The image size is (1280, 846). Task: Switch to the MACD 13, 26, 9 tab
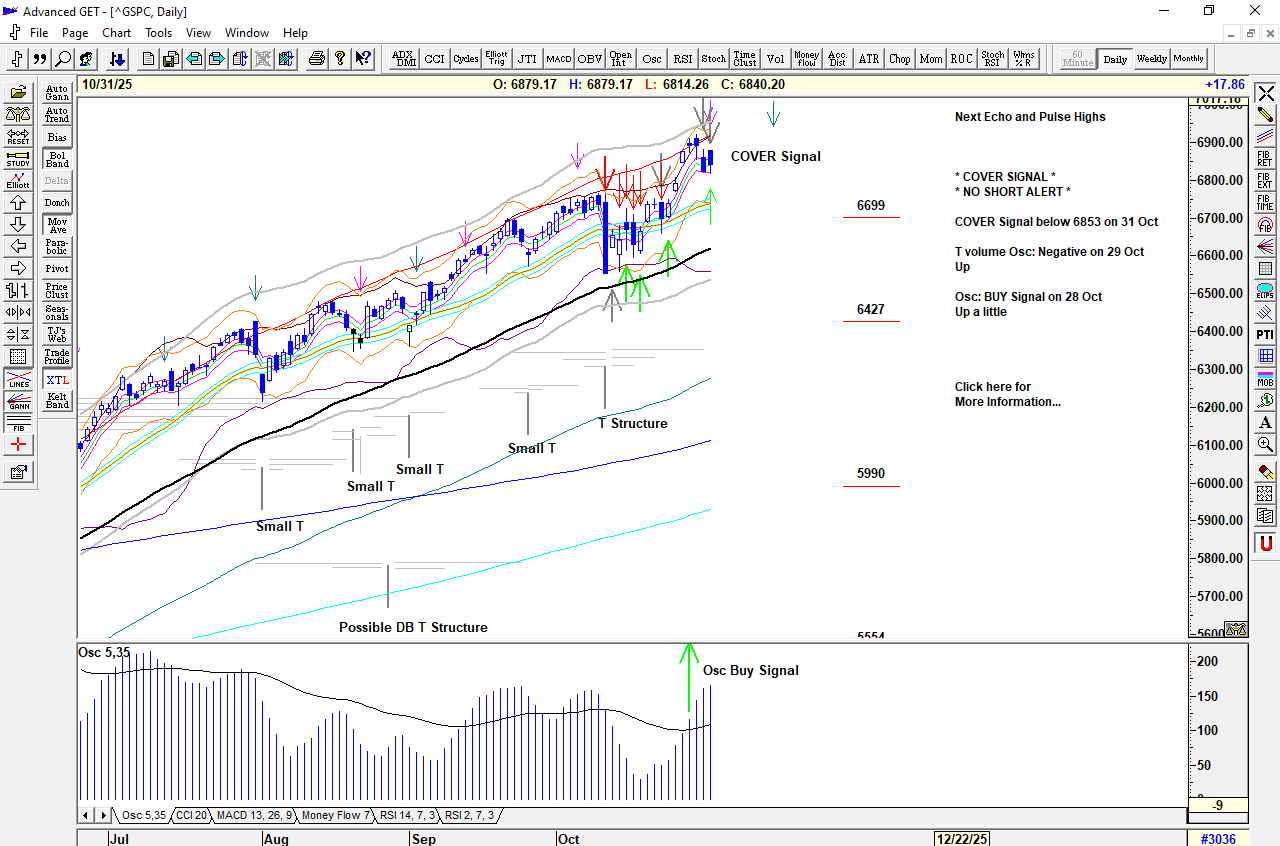click(254, 816)
